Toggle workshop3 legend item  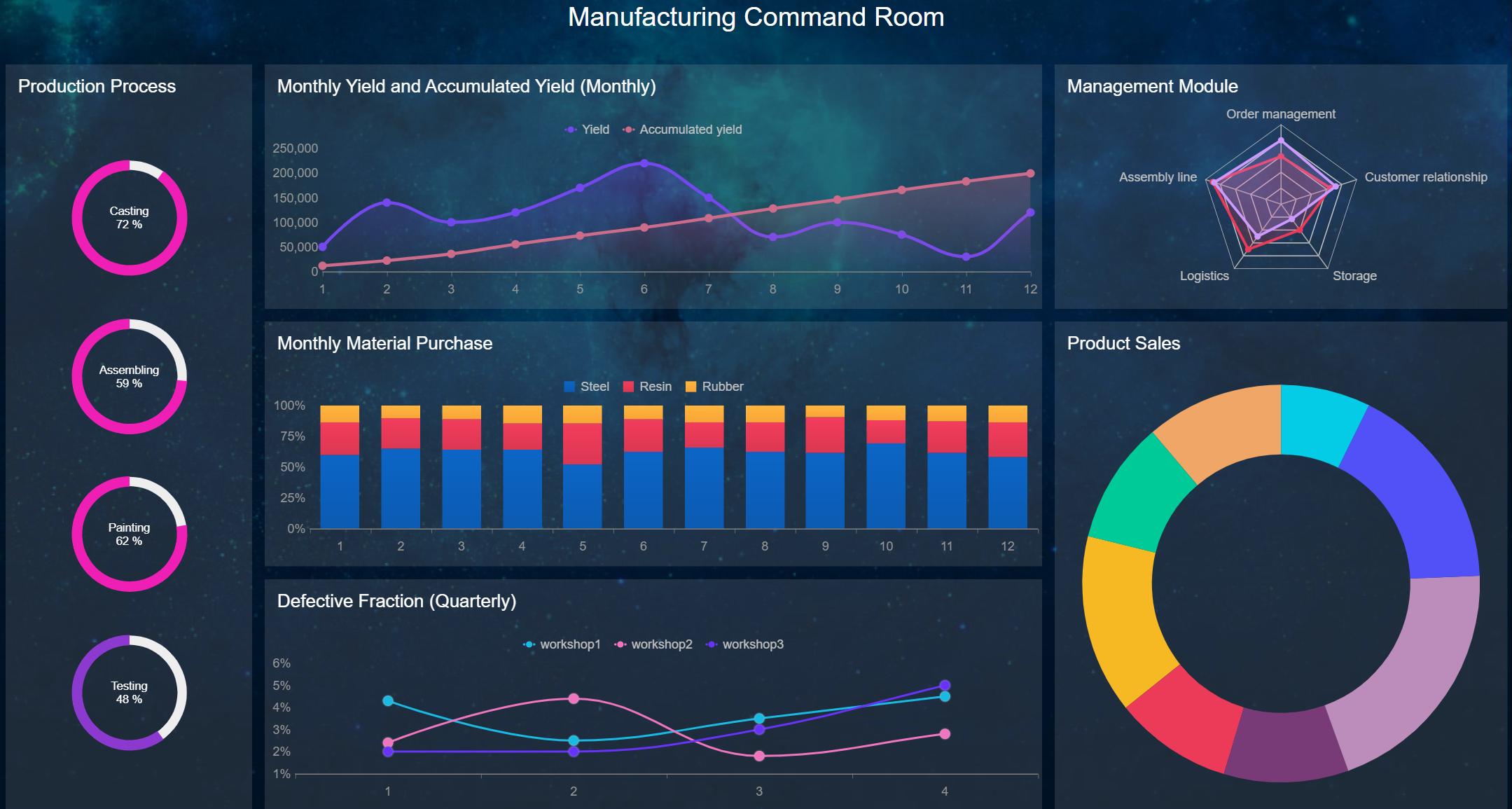[744, 644]
